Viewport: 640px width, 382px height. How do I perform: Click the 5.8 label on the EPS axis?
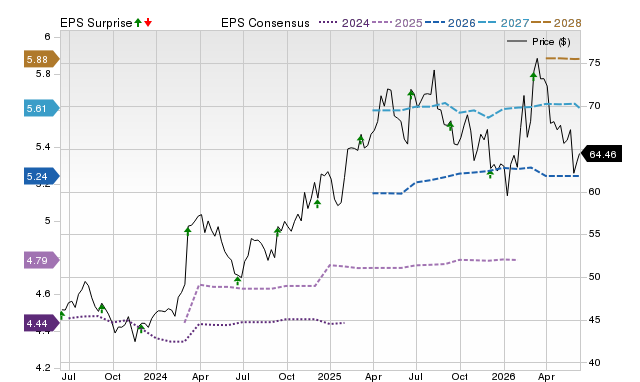click(43, 74)
